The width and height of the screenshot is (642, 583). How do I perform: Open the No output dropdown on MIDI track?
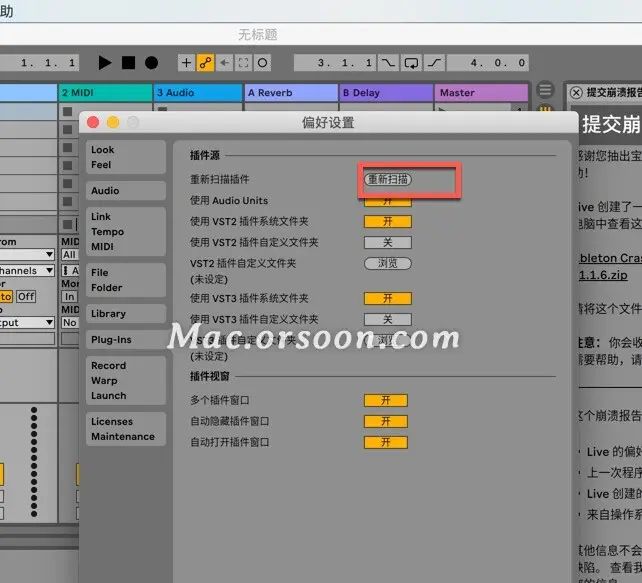(x=70, y=323)
